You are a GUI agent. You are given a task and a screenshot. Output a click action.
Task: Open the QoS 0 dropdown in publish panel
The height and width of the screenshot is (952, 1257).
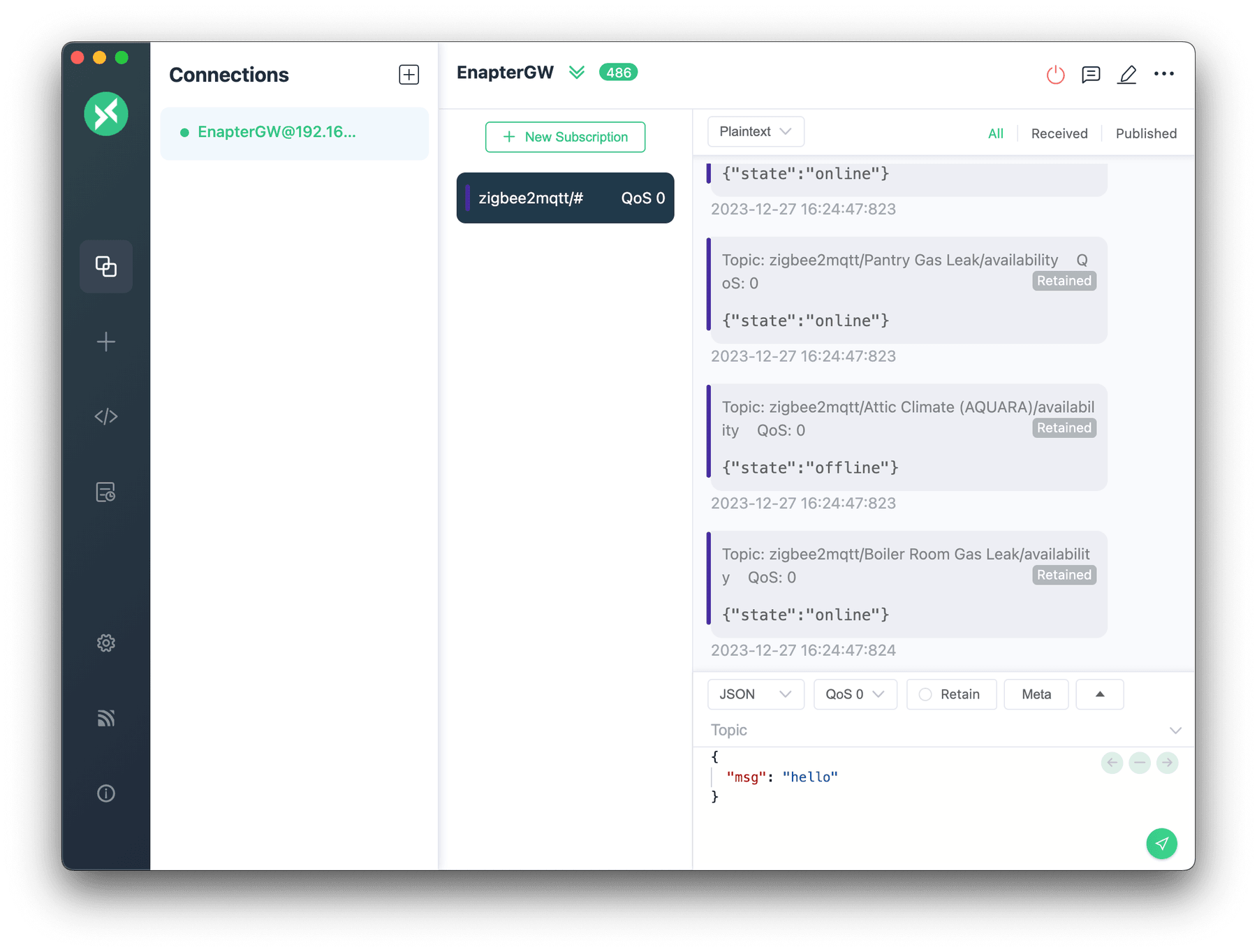pyautogui.click(x=855, y=694)
